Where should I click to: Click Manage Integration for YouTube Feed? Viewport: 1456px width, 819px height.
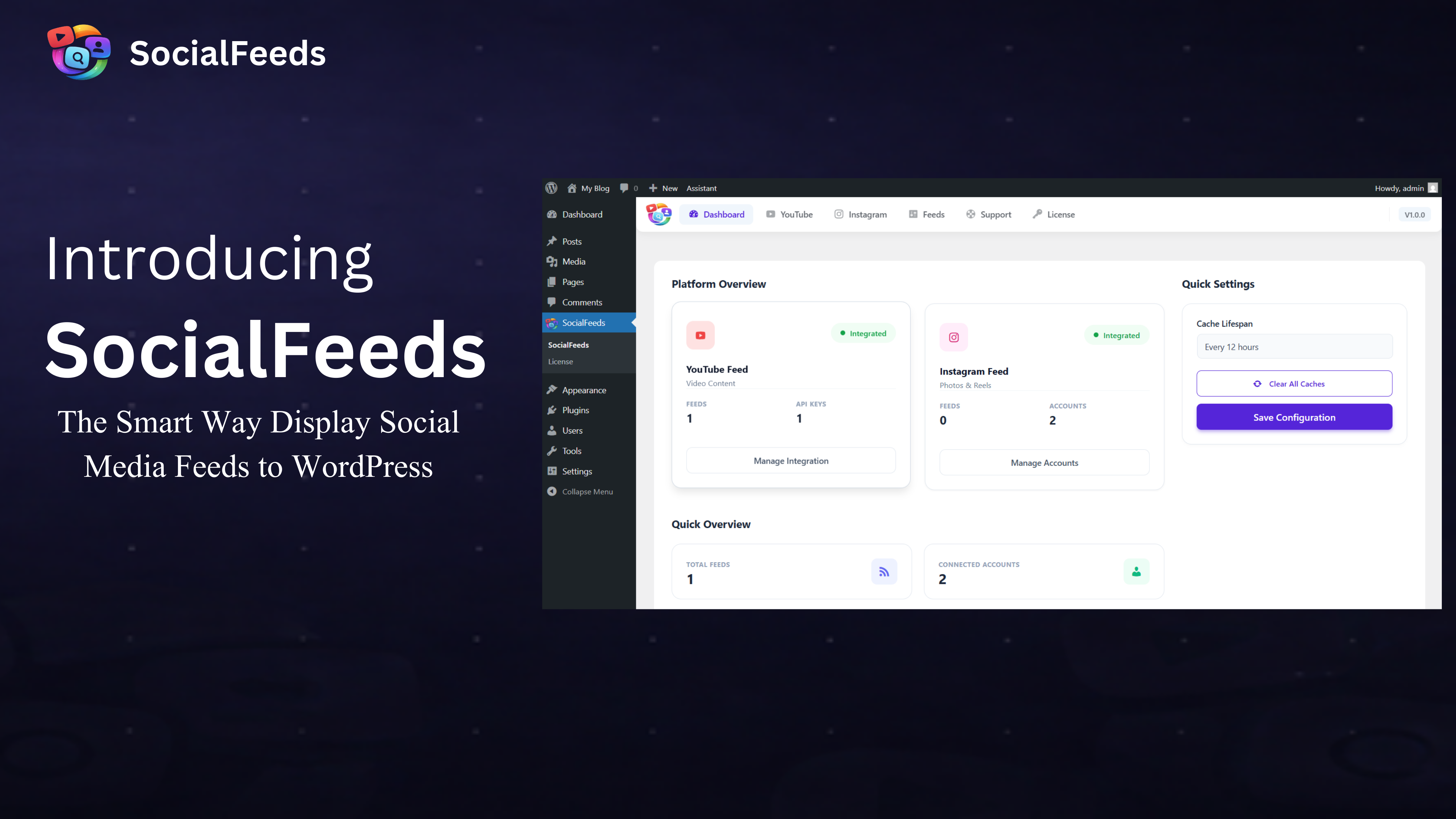tap(790, 461)
